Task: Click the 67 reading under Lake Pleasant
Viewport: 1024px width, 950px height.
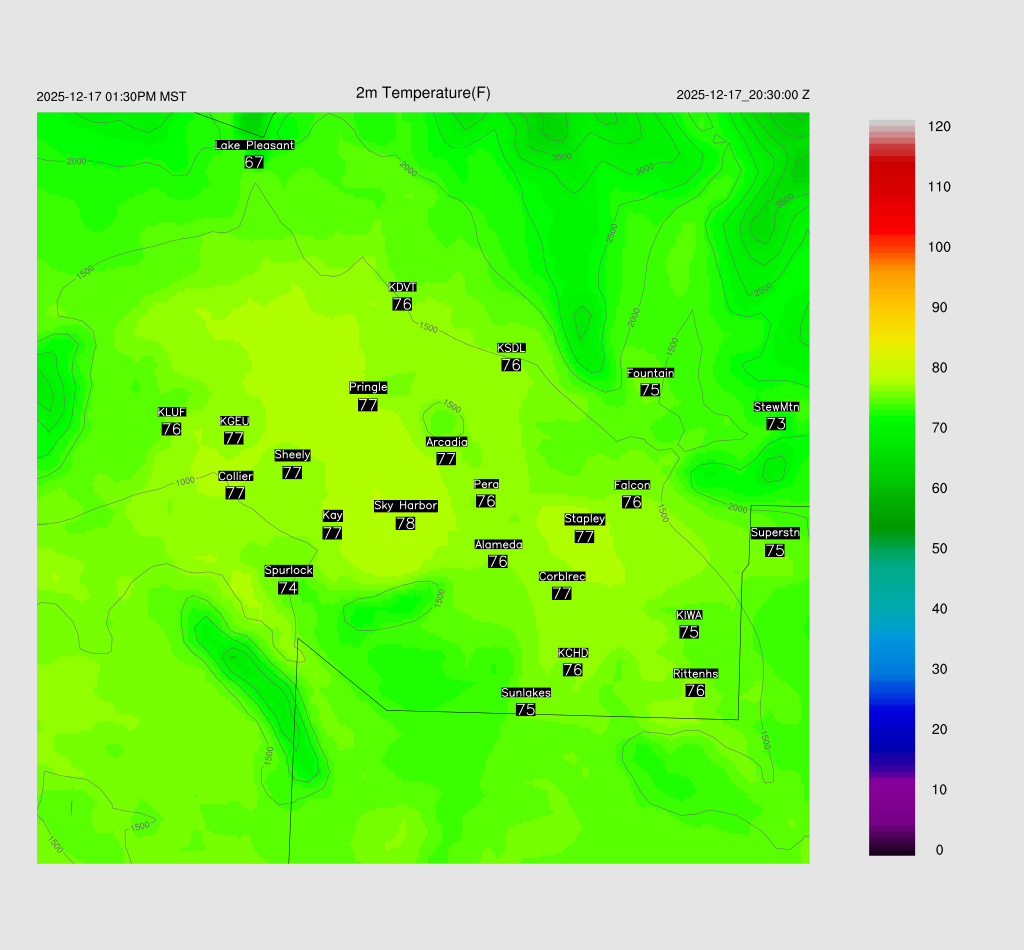Action: tap(254, 162)
